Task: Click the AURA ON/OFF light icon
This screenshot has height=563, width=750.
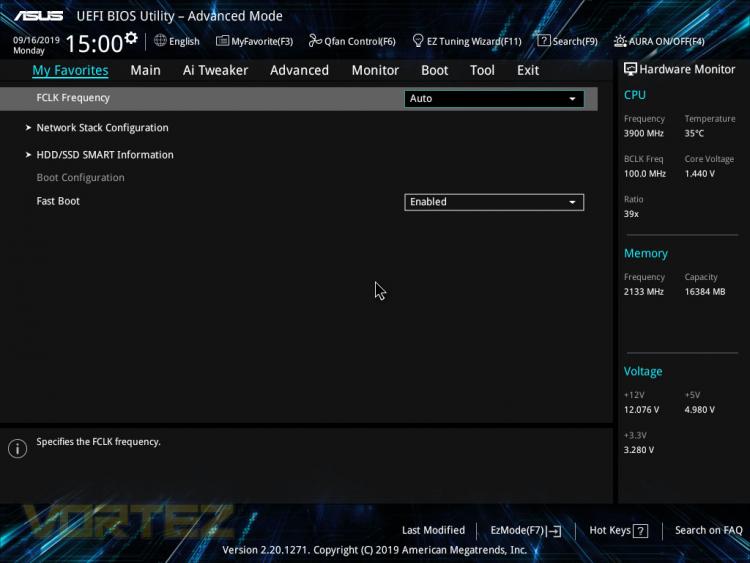Action: [620, 41]
